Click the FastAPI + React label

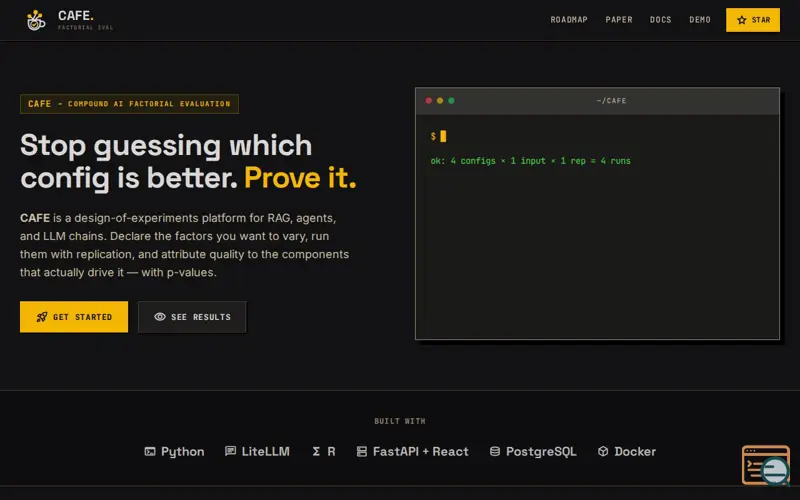click(420, 452)
